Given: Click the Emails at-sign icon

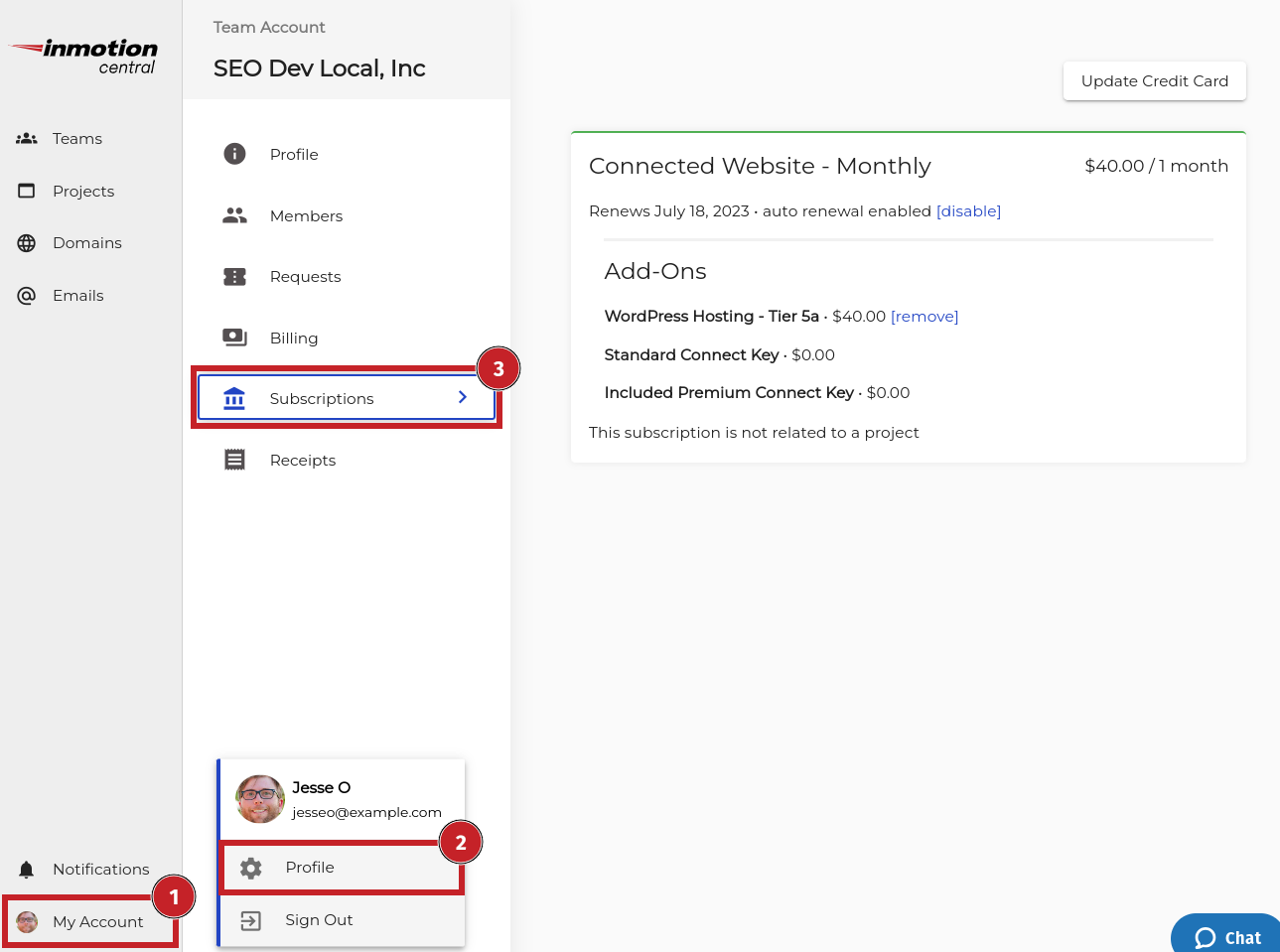Looking at the screenshot, I should (x=27, y=296).
